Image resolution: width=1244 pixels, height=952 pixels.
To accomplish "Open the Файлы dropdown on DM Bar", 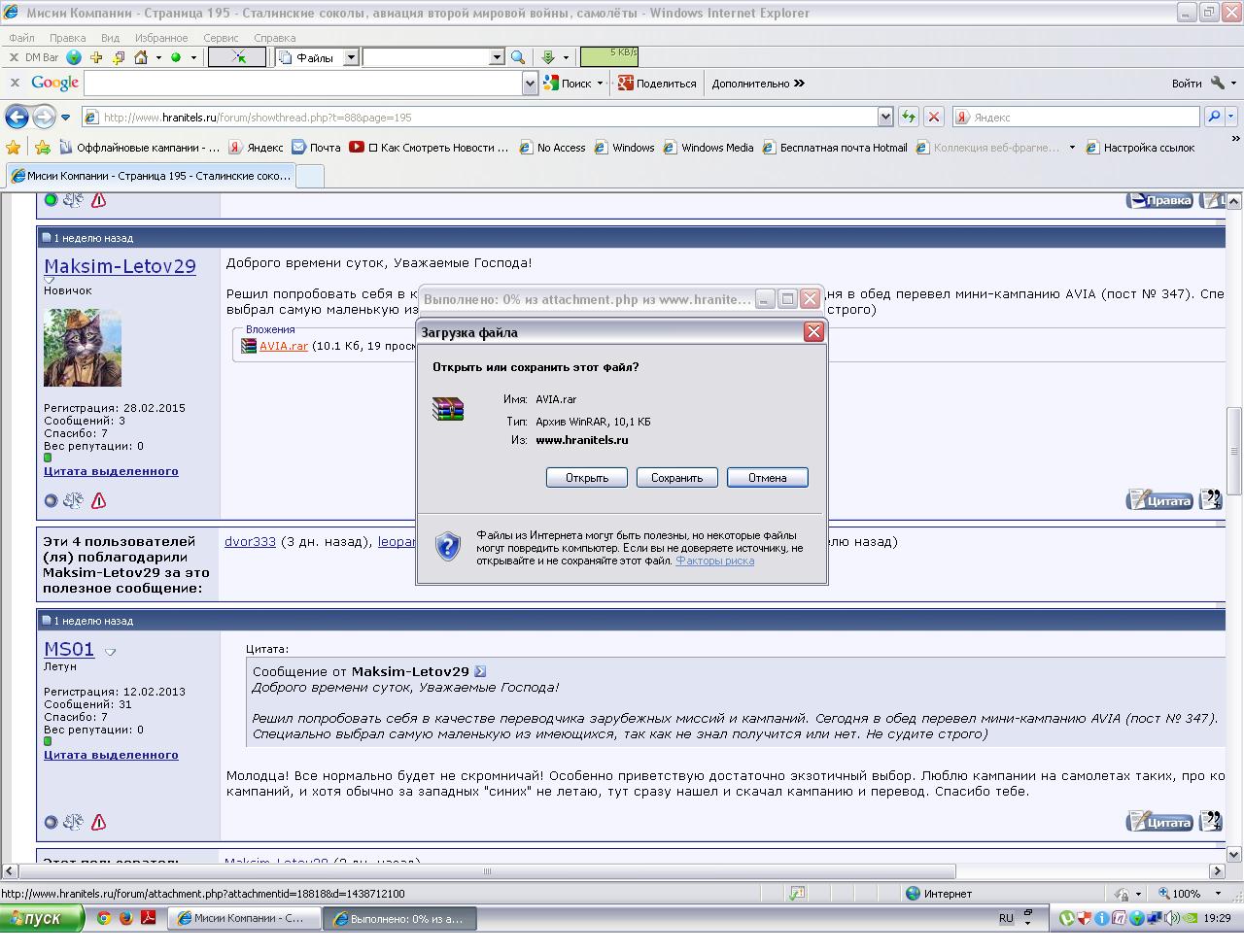I will [352, 57].
